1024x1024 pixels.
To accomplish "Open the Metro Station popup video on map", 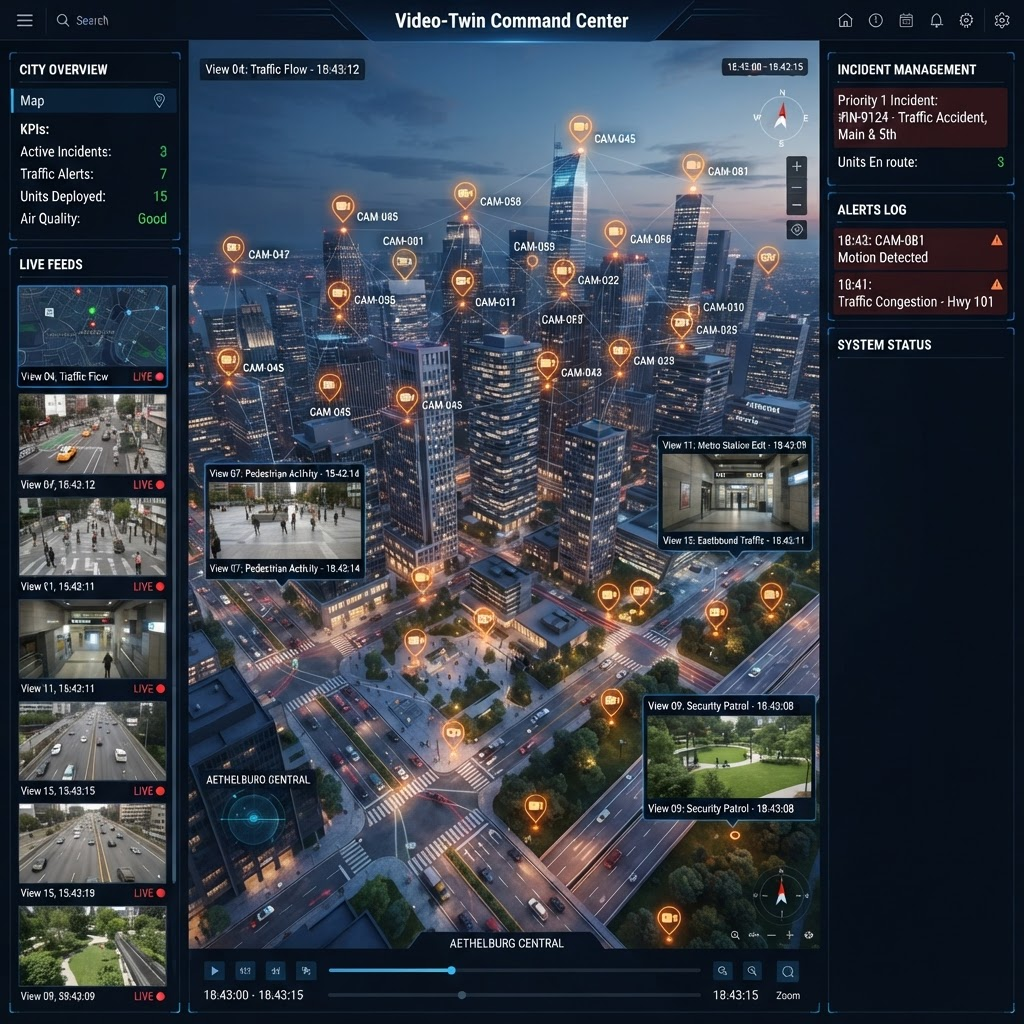I will pyautogui.click(x=735, y=492).
